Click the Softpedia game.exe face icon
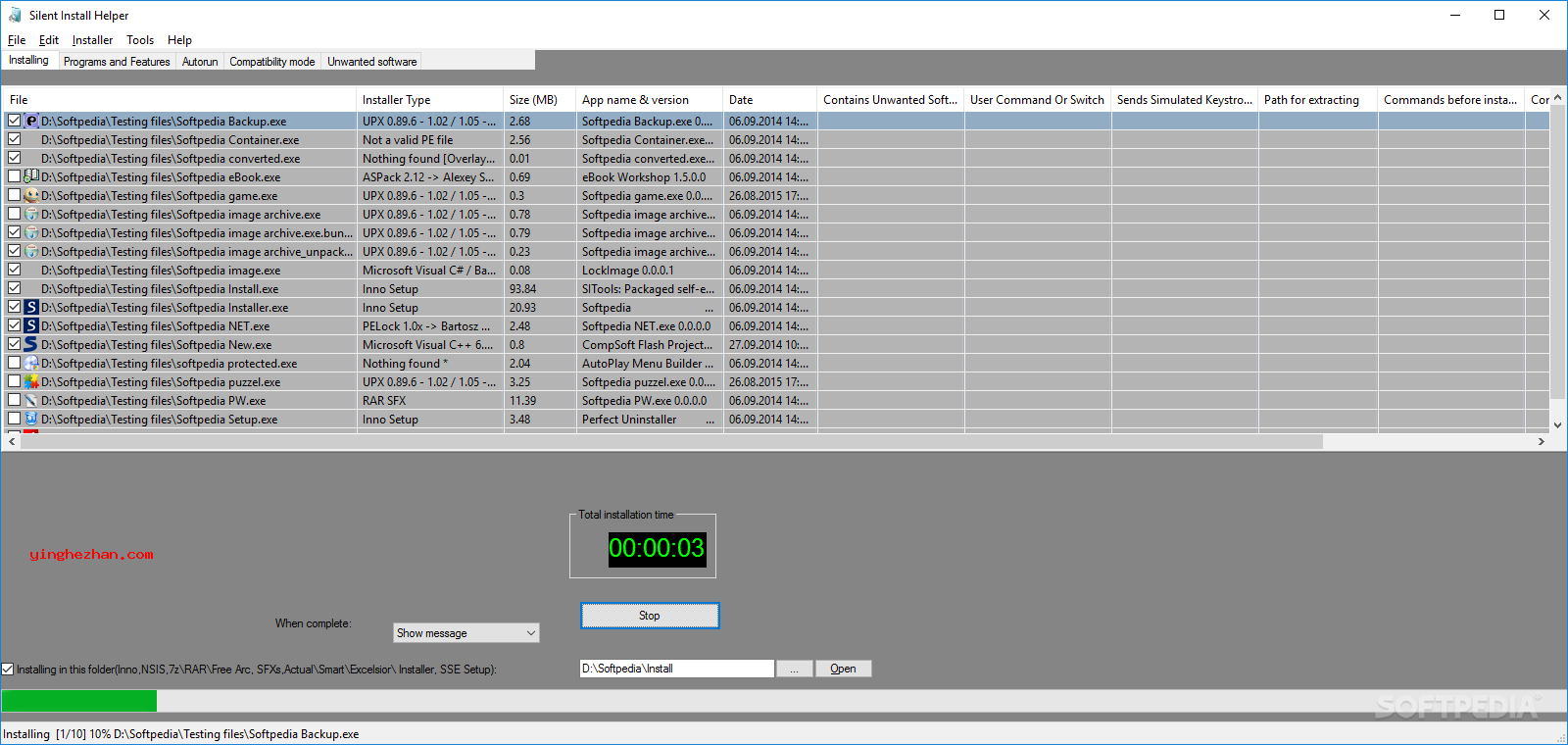This screenshot has height=745, width=1568. tap(31, 196)
